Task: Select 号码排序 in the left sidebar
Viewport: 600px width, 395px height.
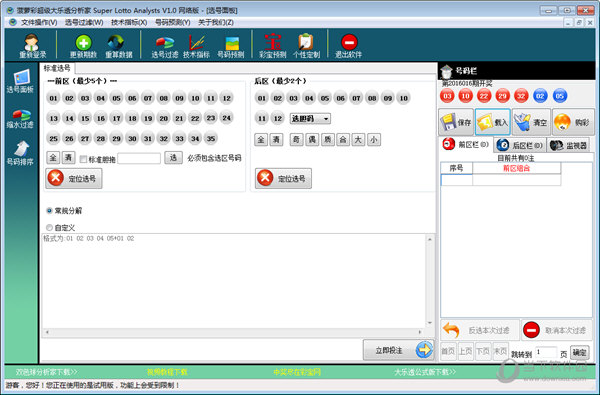Action: pyautogui.click(x=21, y=153)
